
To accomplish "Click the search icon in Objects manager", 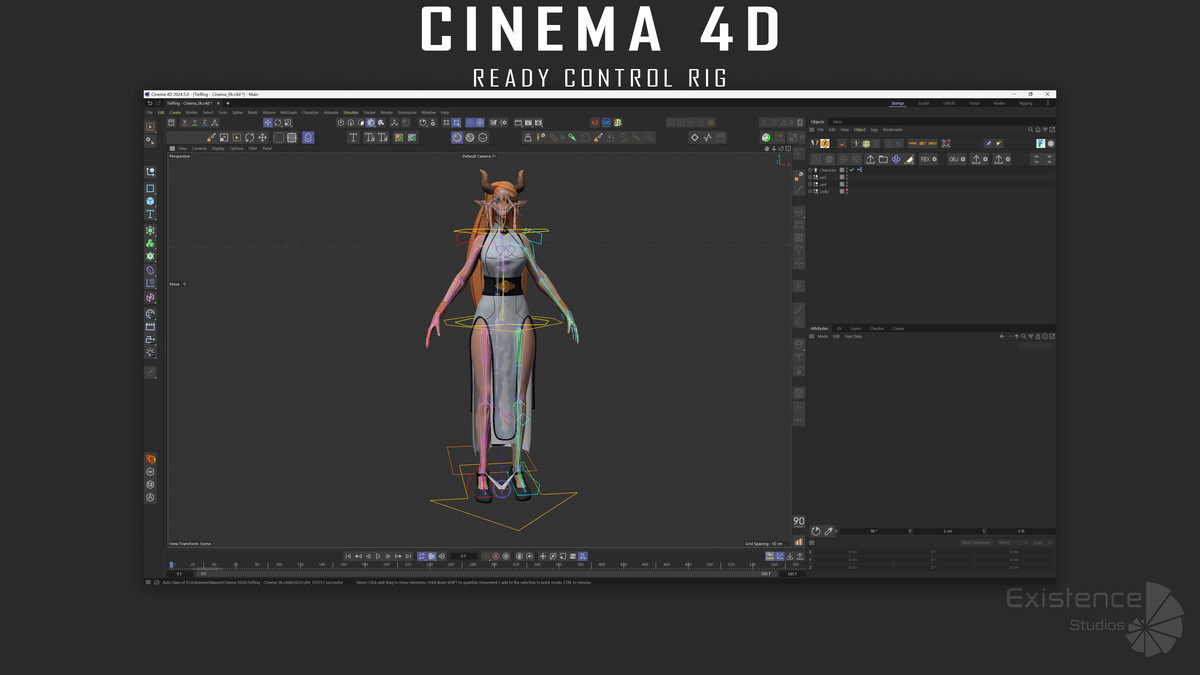I will (1030, 130).
